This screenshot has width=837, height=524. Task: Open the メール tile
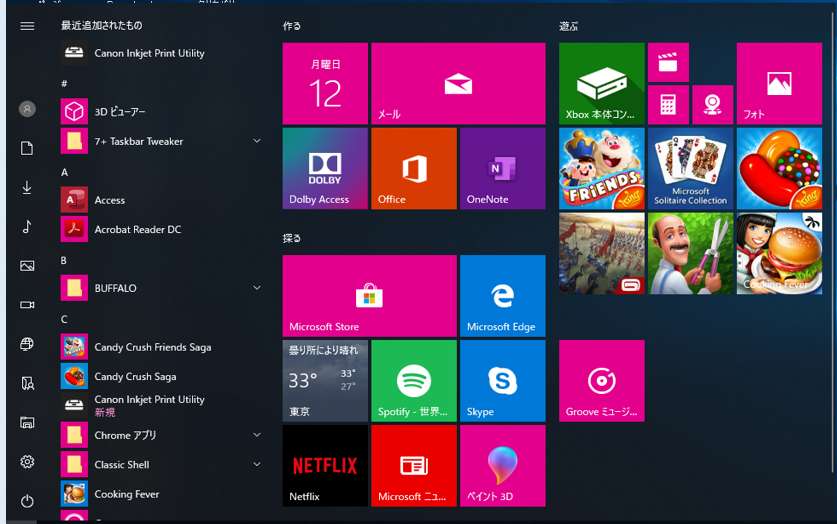click(458, 84)
